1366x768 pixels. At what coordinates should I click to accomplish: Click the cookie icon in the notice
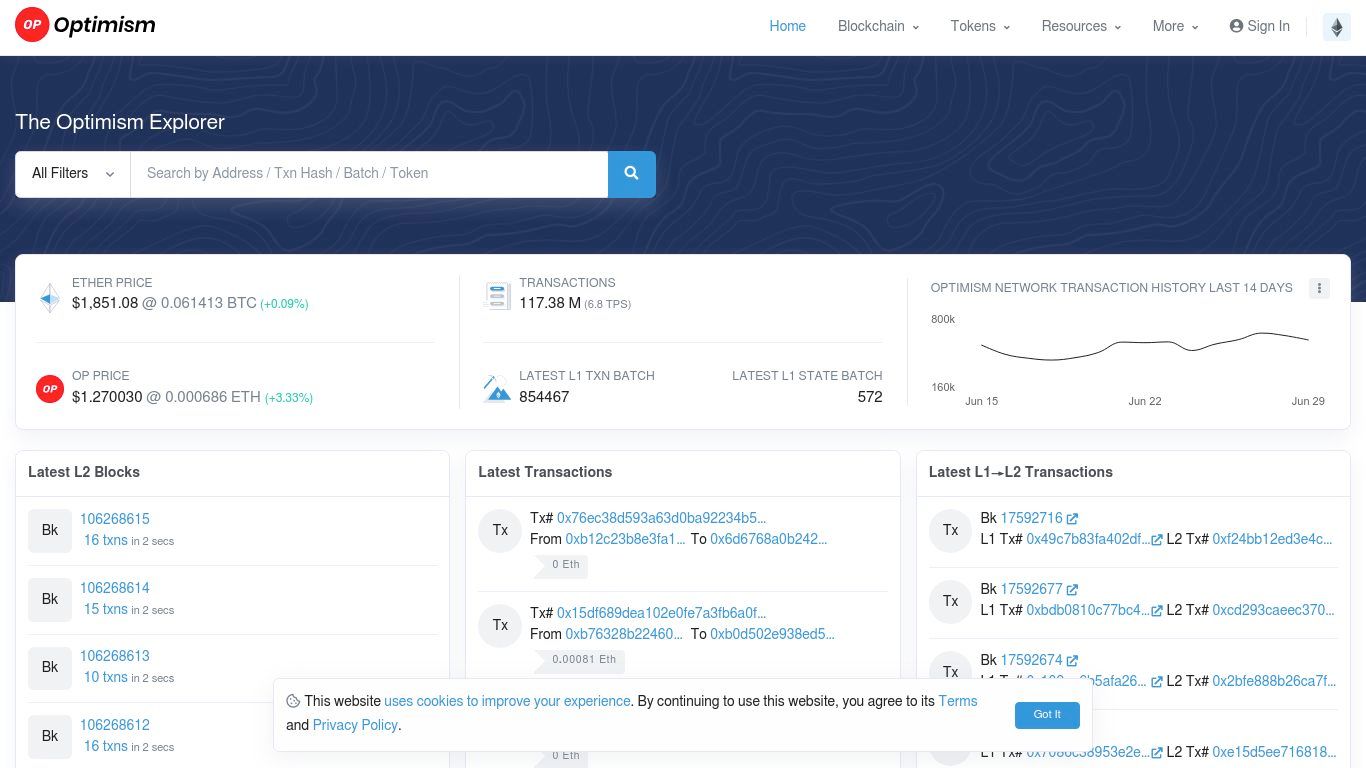(293, 702)
